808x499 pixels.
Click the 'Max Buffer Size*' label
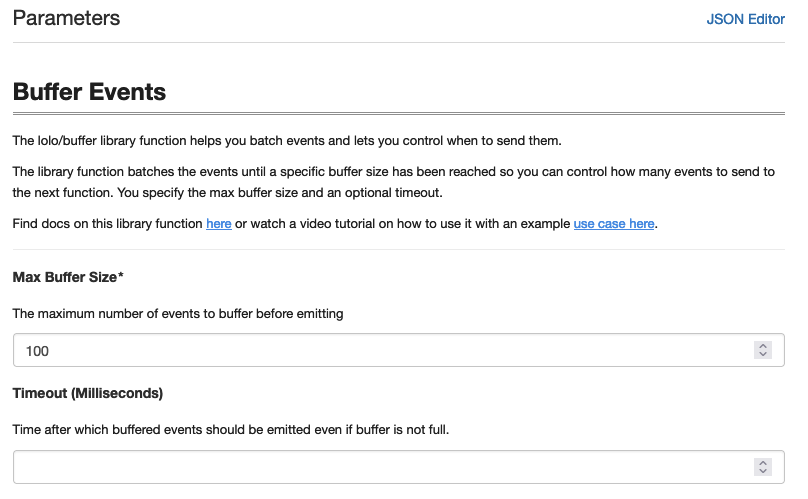(68, 277)
